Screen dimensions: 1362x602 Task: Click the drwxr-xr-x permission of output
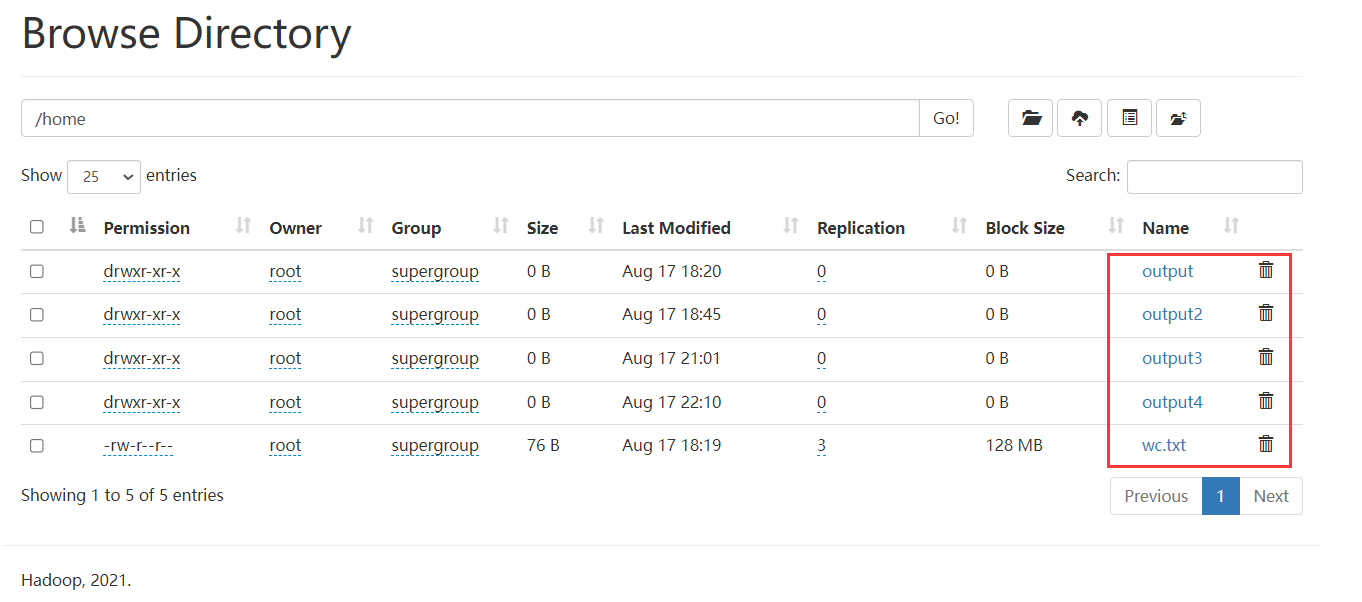pos(142,271)
